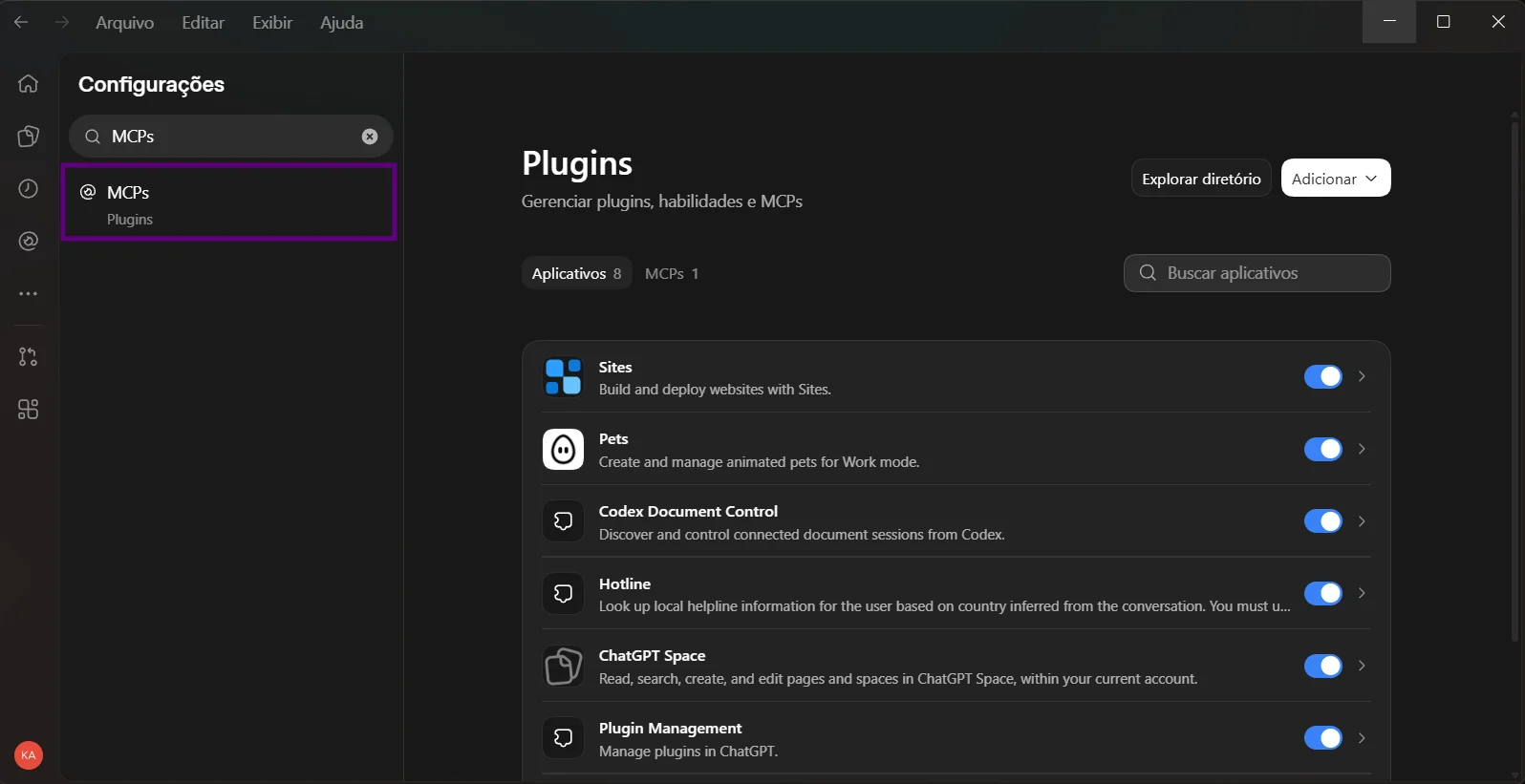Disable the Pets plugin toggle
Image resolution: width=1525 pixels, height=784 pixels.
click(1322, 449)
